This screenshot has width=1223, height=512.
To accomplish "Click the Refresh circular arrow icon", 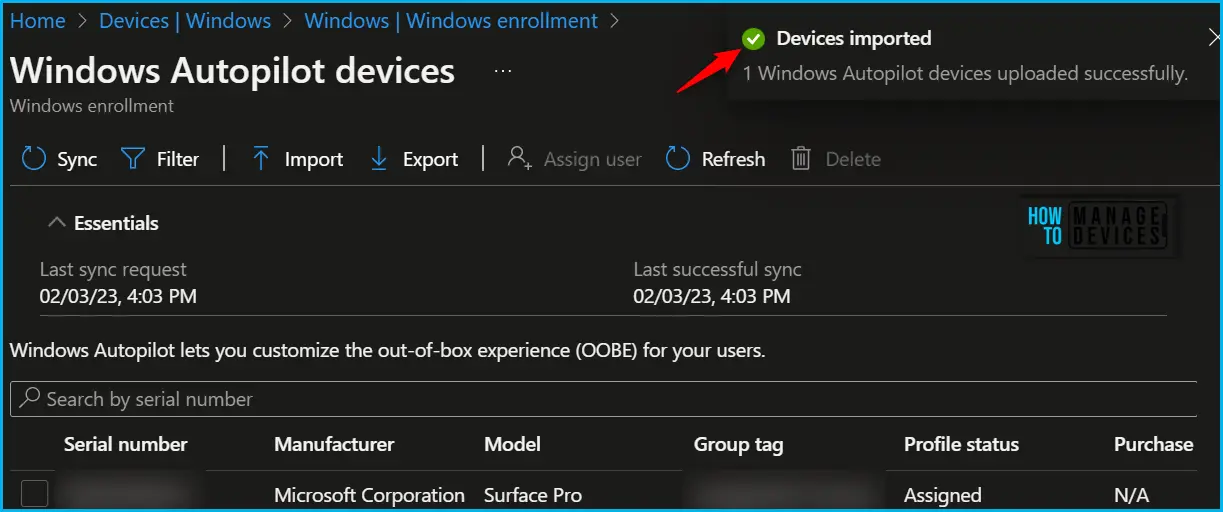I will [x=678, y=159].
